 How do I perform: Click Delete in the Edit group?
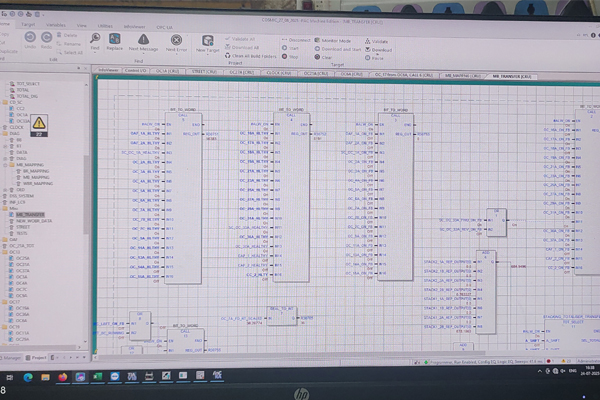pyautogui.click(x=67, y=35)
